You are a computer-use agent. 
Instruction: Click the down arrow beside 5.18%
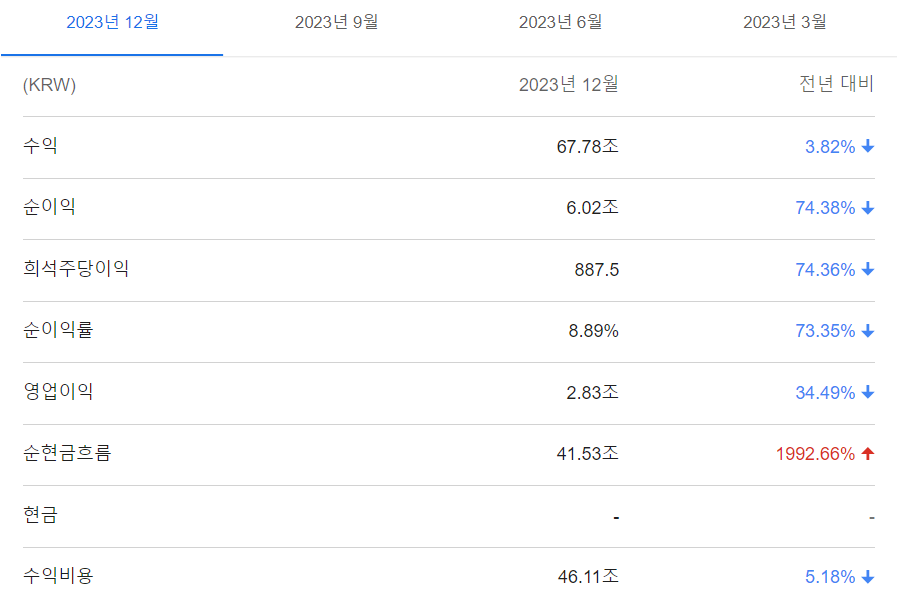(x=868, y=577)
